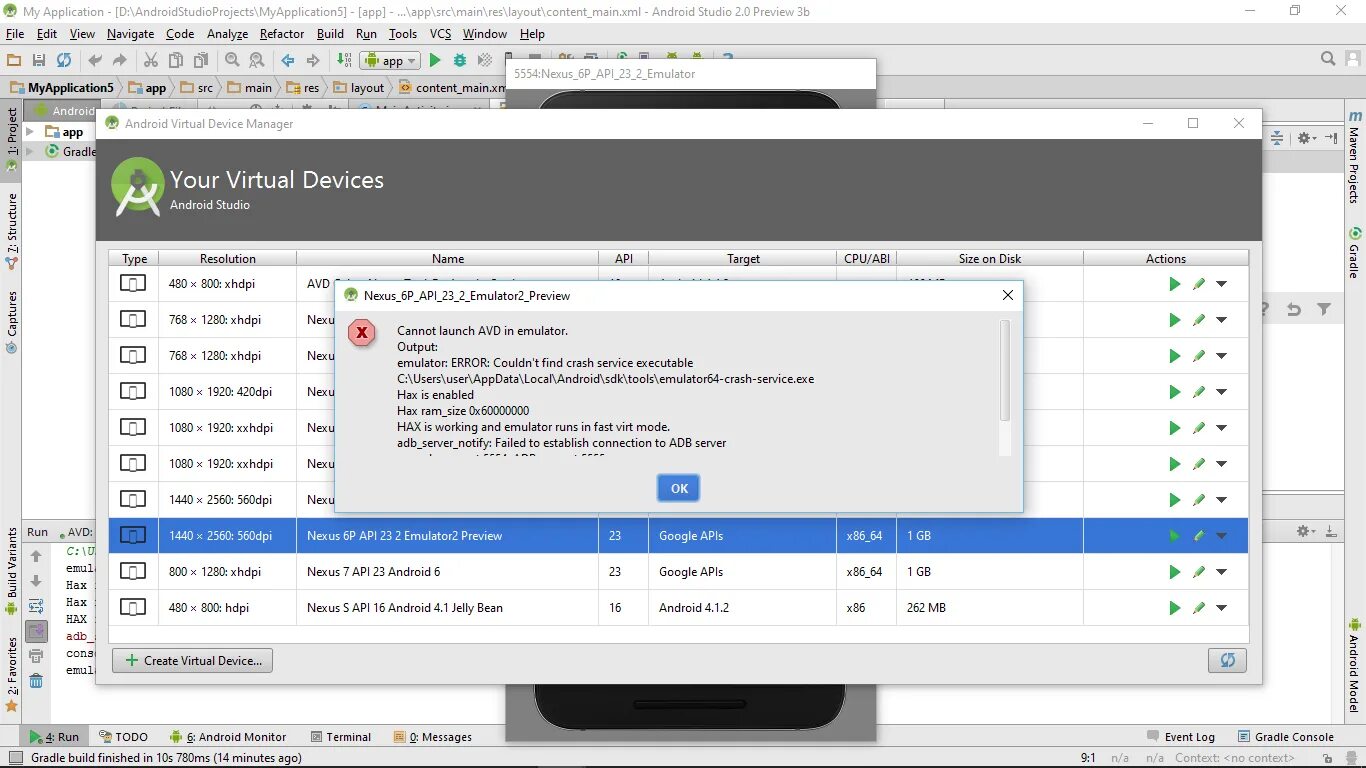Viewport: 1366px width, 768px height.
Task: Open the Terminal tool window tab
Action: [340, 737]
